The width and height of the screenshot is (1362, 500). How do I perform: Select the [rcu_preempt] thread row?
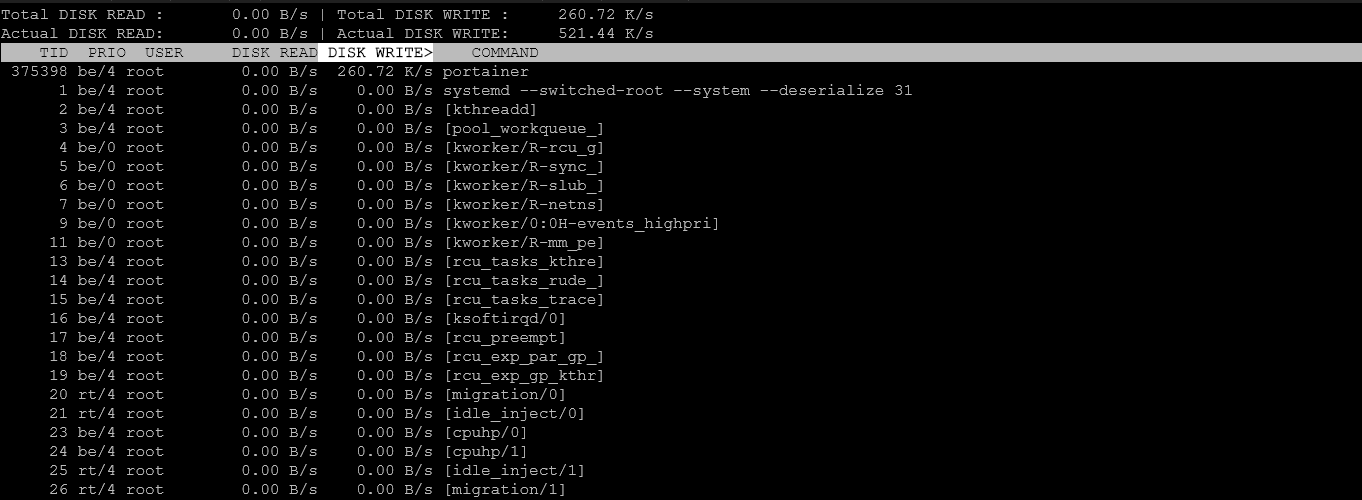(x=504, y=338)
